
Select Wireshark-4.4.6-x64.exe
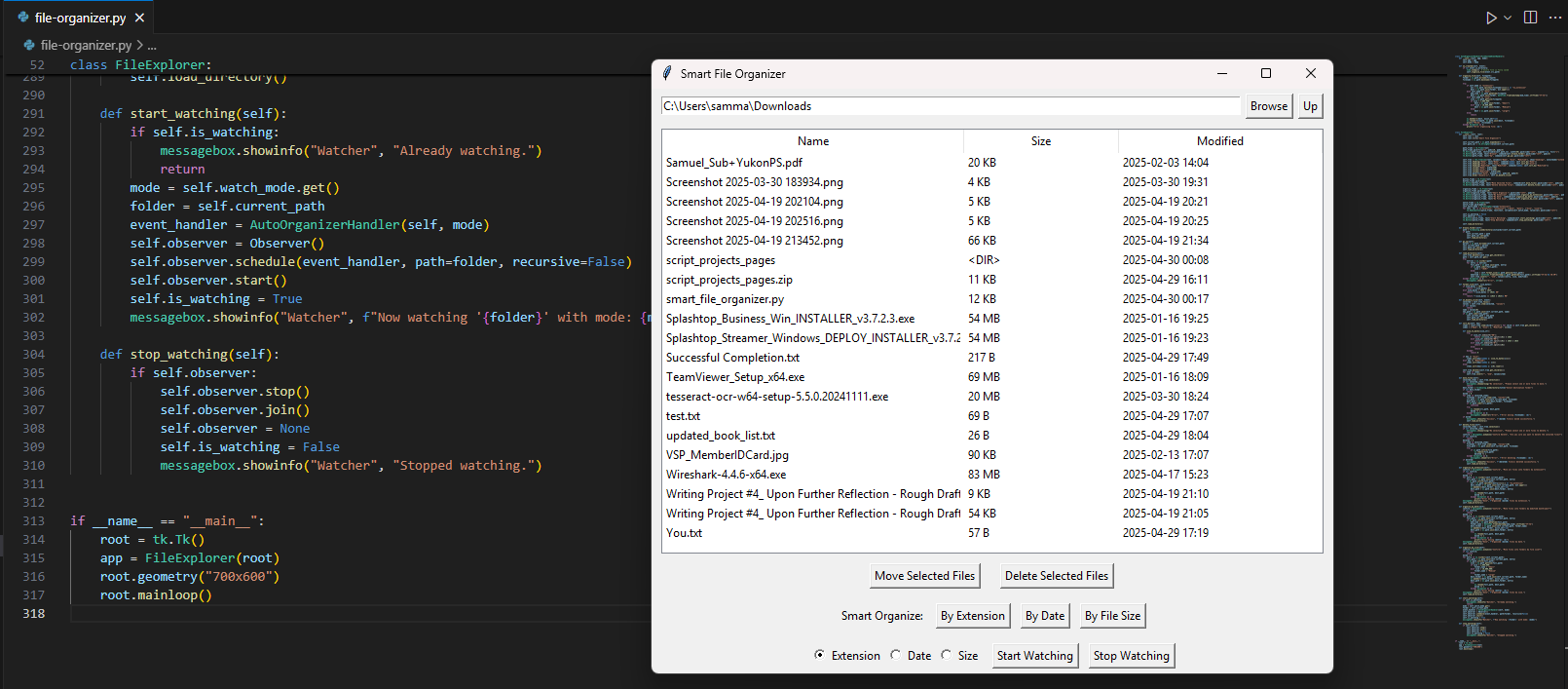(x=991, y=475)
